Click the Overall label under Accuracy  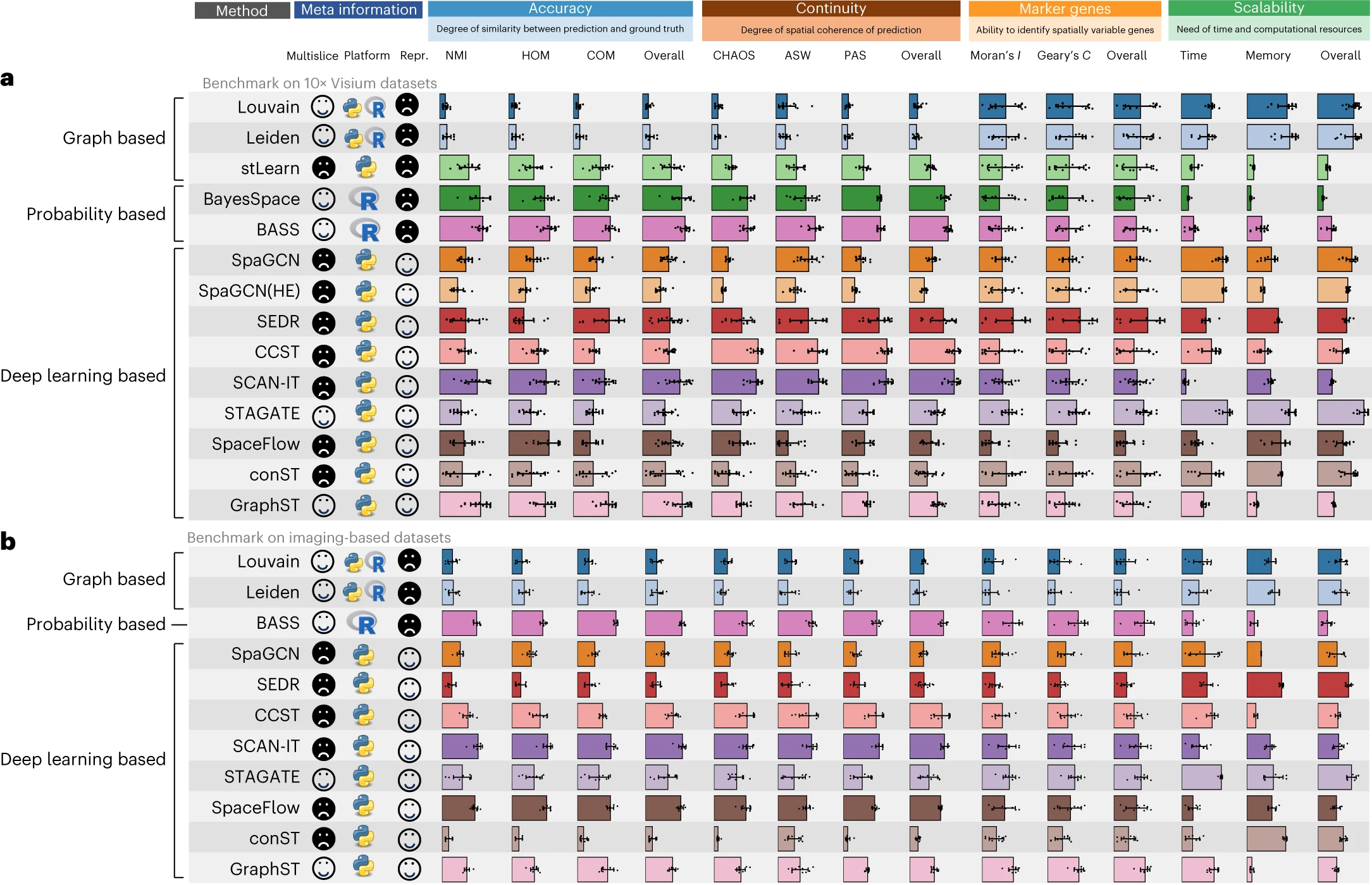tap(664, 56)
